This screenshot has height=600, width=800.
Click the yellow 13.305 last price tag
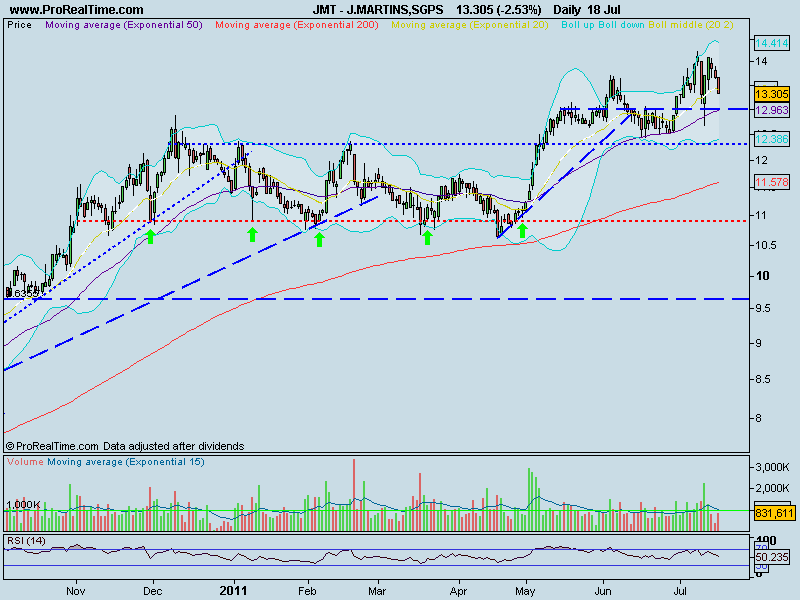coord(771,94)
